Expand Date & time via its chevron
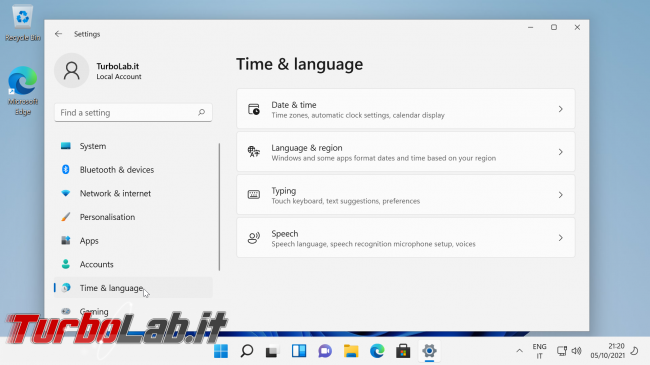Viewport: 650px width, 365px height. (x=560, y=109)
